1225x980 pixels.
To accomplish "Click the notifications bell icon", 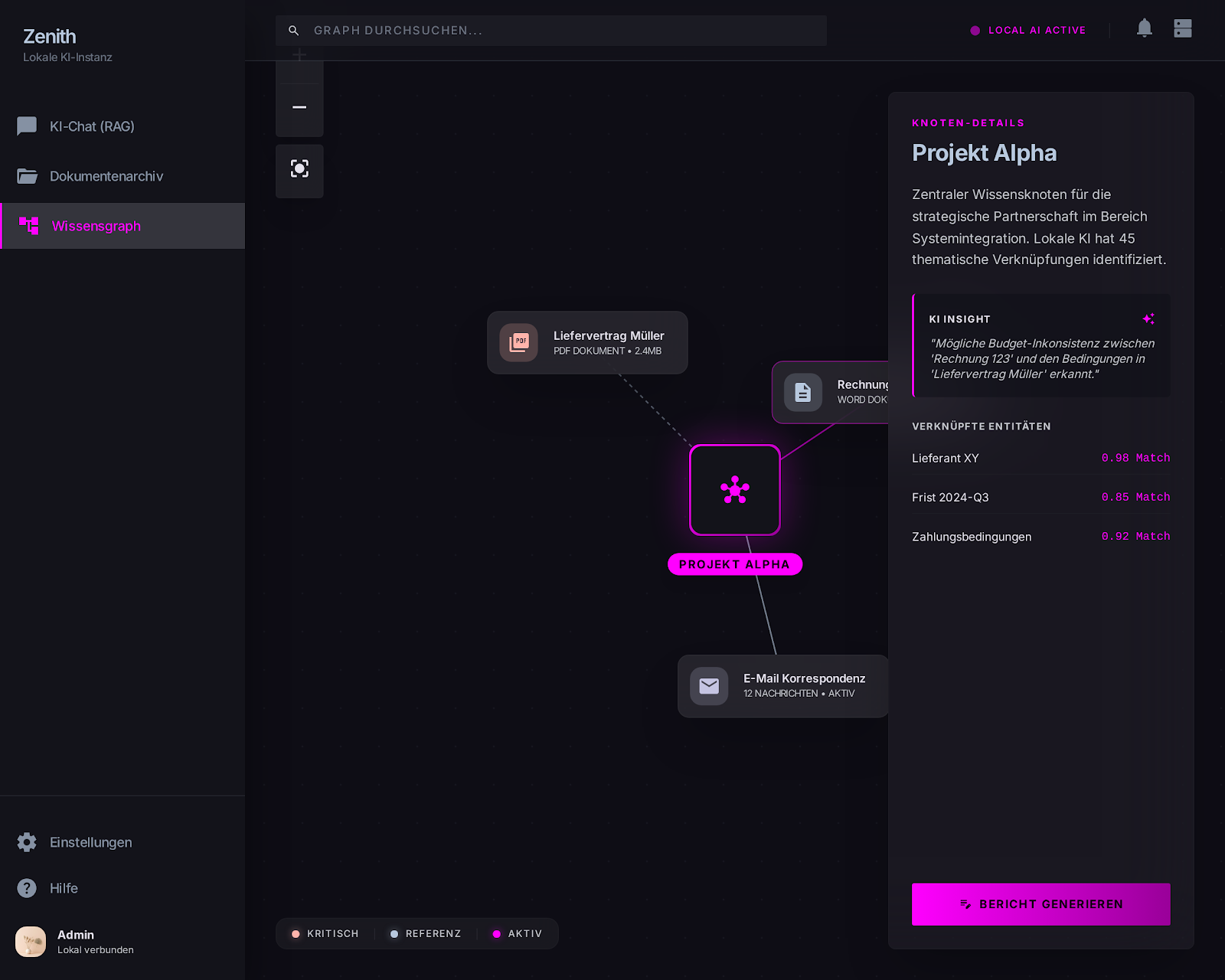I will point(1144,29).
